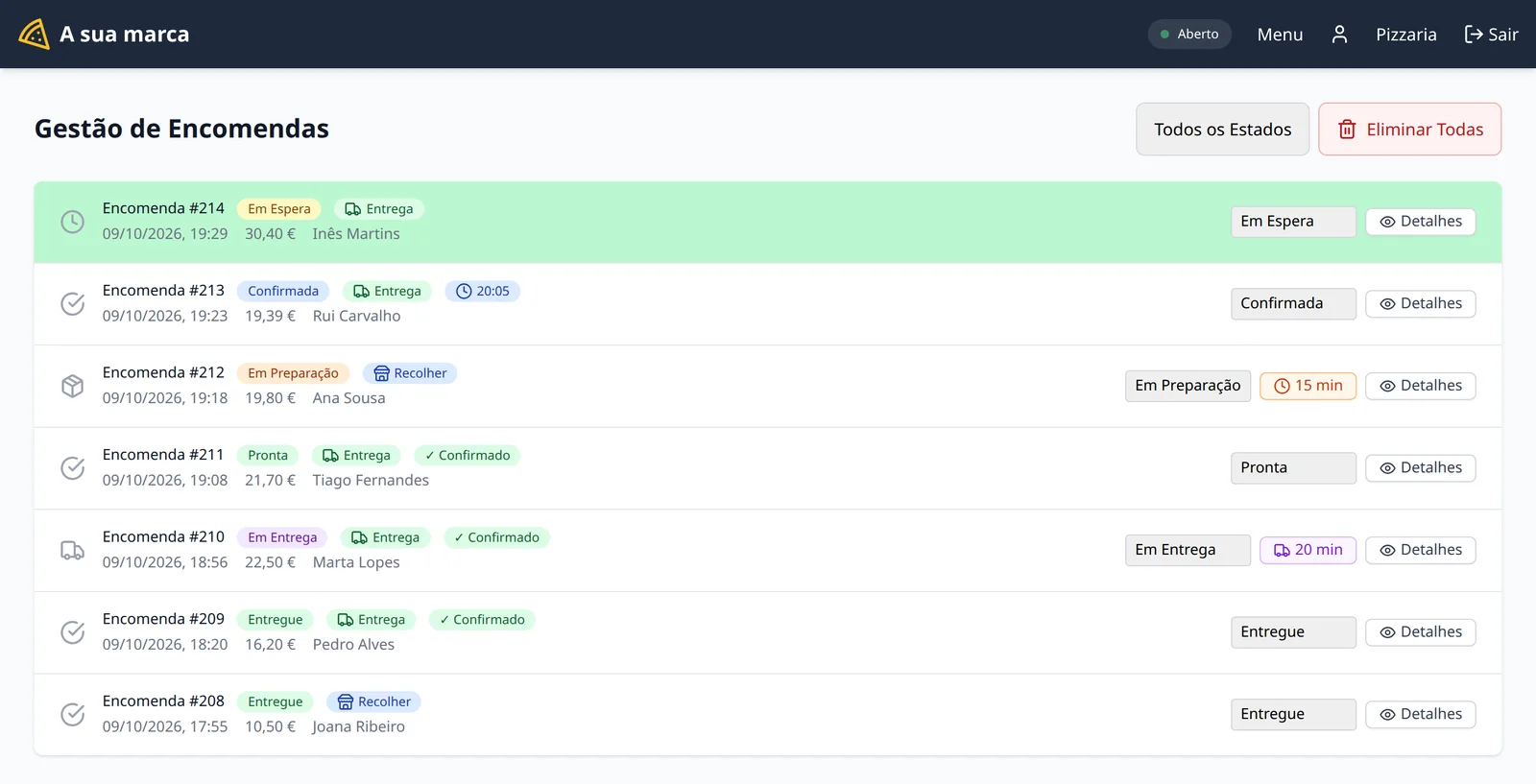1536x784 pixels.
Task: Click the 20:05 time badge on Encomenda #213
Action: click(x=483, y=291)
